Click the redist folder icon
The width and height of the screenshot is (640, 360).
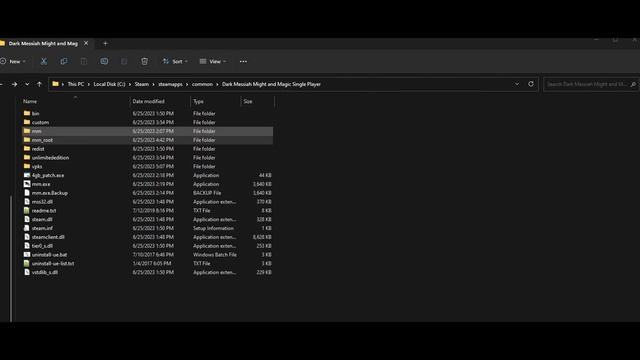tap(27, 149)
